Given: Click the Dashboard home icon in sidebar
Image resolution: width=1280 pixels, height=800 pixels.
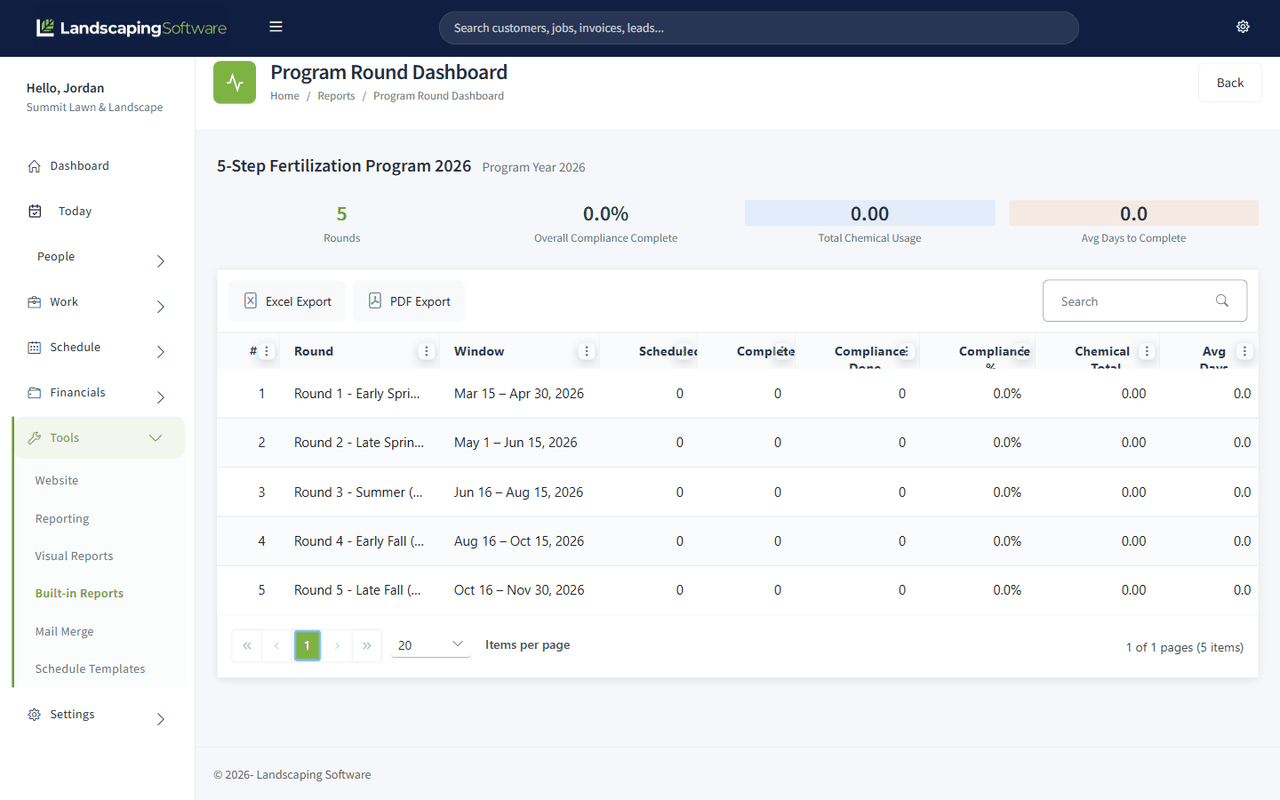Looking at the screenshot, I should (x=35, y=166).
